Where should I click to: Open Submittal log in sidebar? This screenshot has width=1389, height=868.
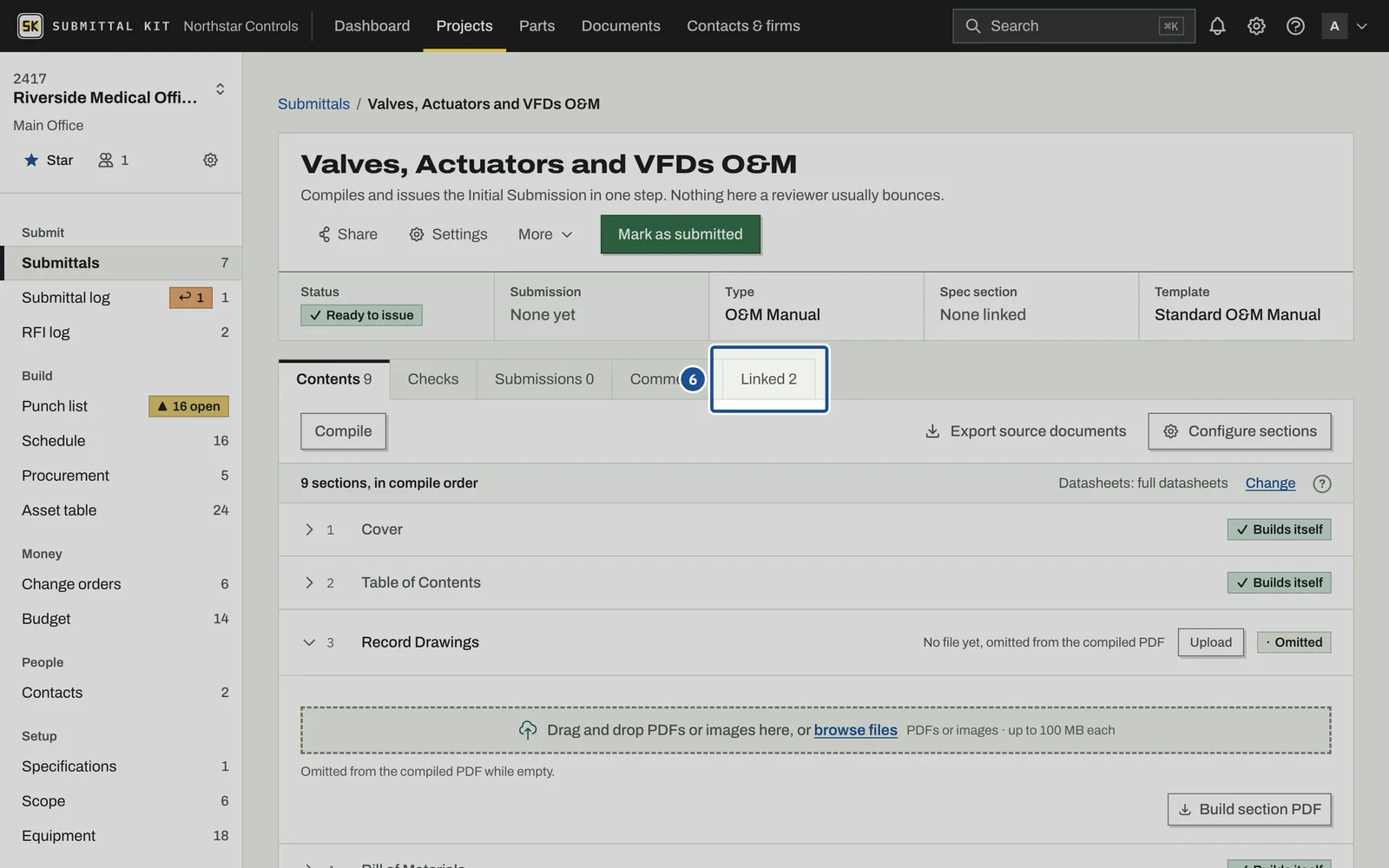tap(122, 298)
